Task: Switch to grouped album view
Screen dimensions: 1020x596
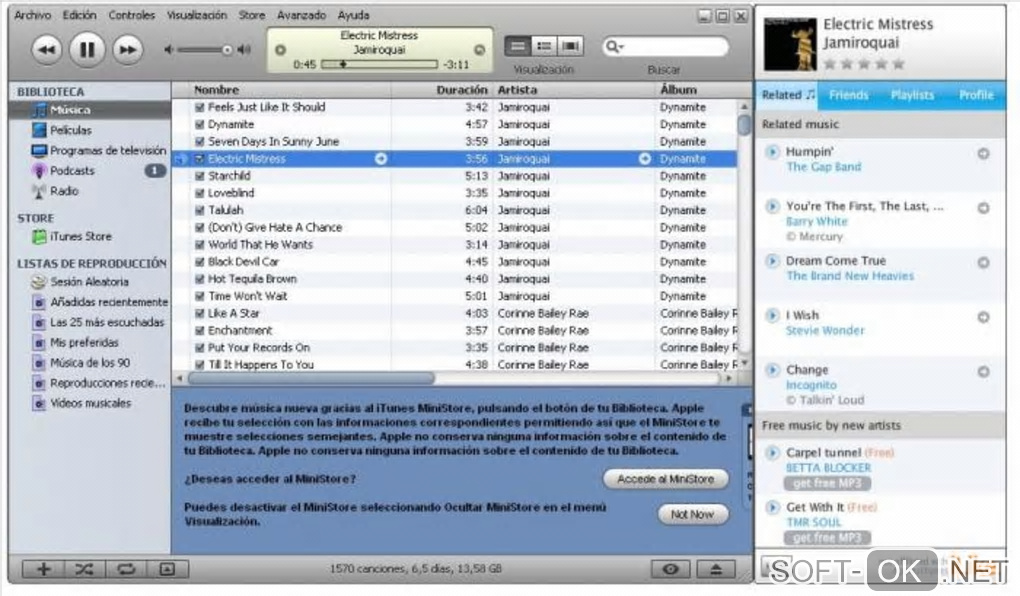Action: click(544, 46)
